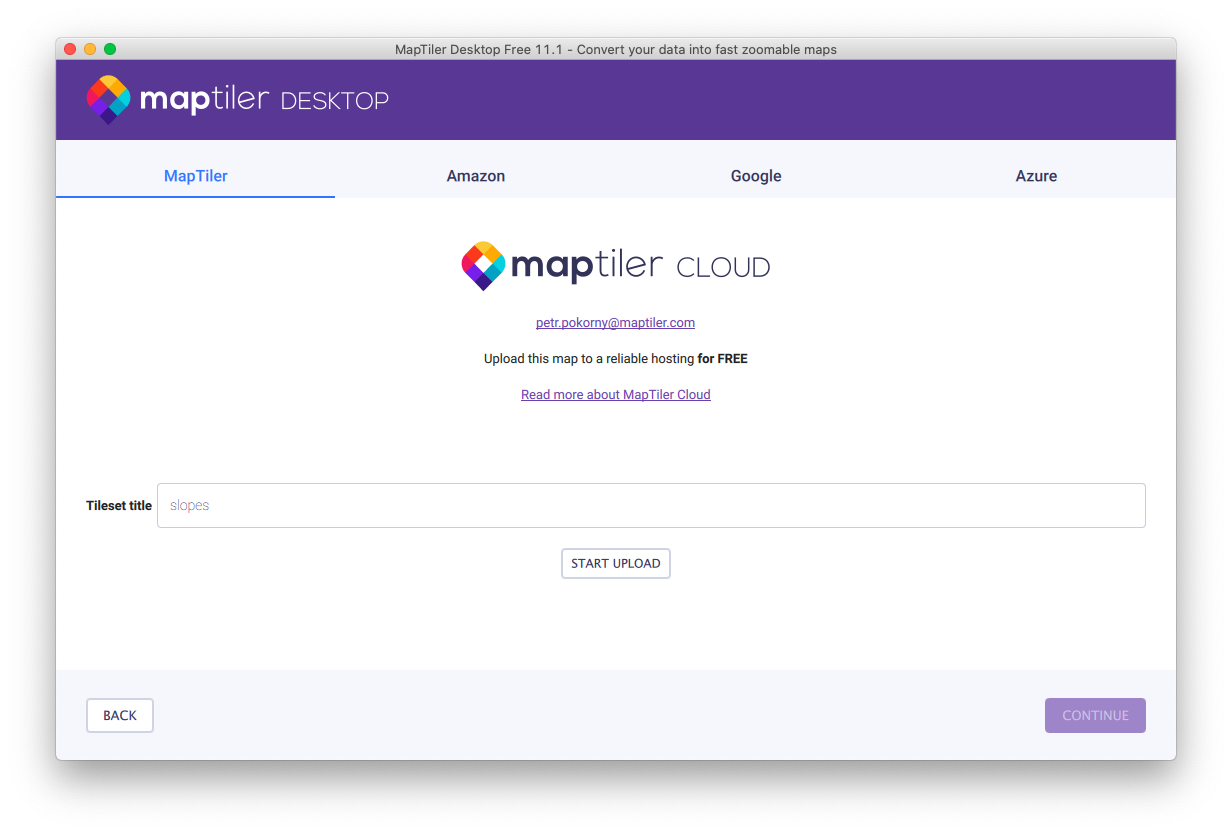Image resolution: width=1232 pixels, height=834 pixels.
Task: Click the MapTiler Desktop Free window title bar
Action: 616,49
